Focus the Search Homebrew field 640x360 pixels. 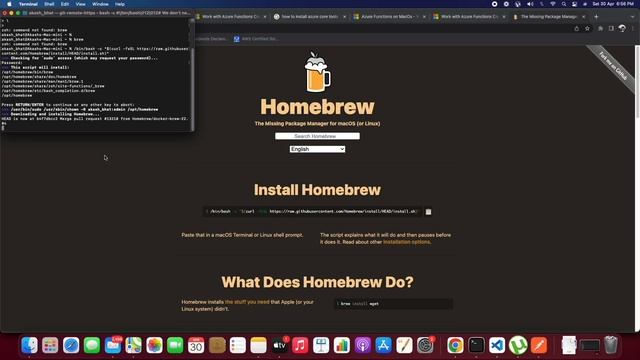click(317, 136)
